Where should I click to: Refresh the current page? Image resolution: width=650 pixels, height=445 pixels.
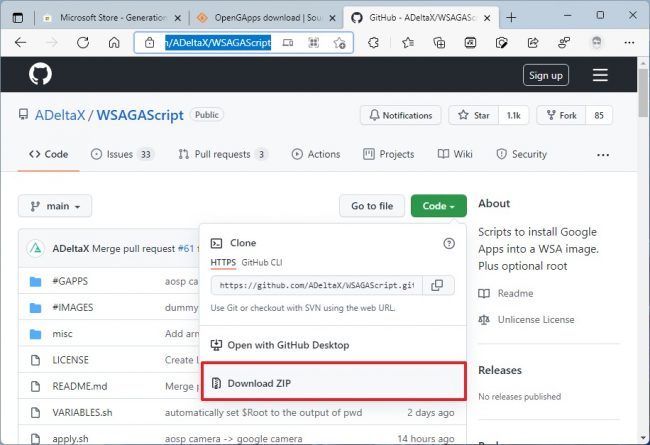pyautogui.click(x=83, y=42)
